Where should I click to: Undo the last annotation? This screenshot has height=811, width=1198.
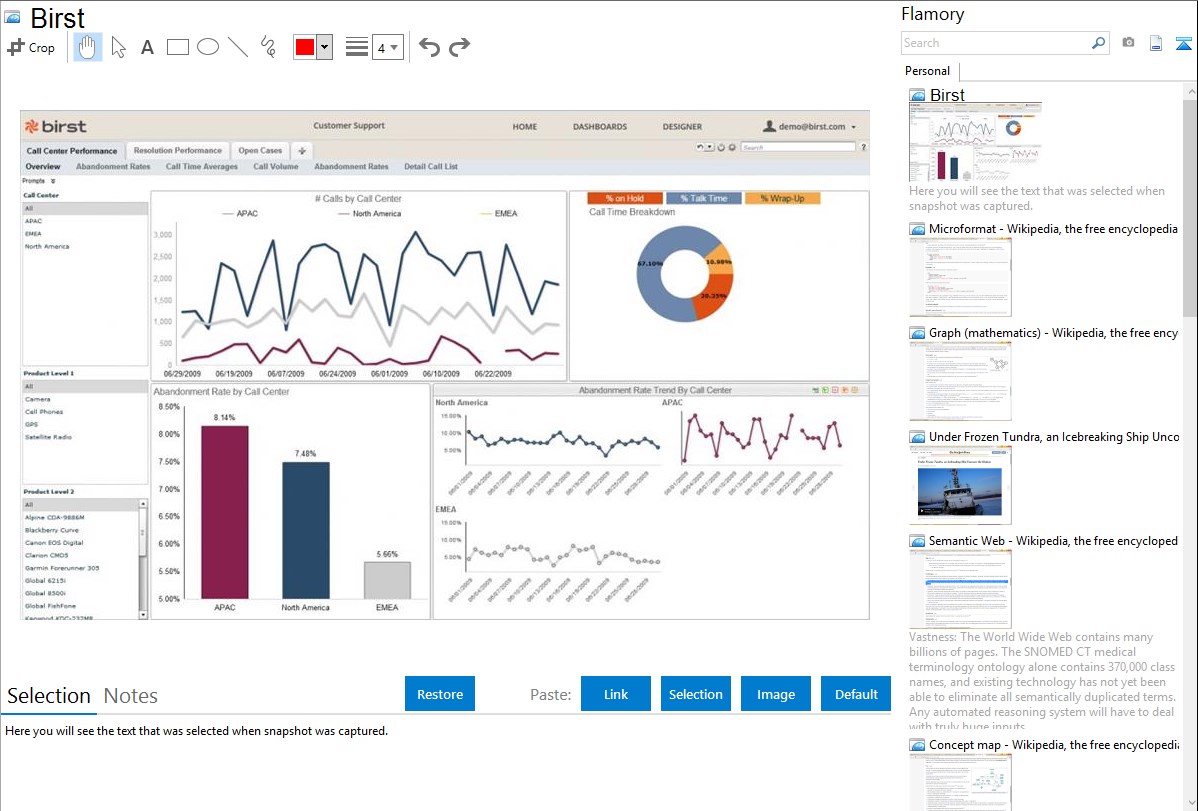click(429, 47)
